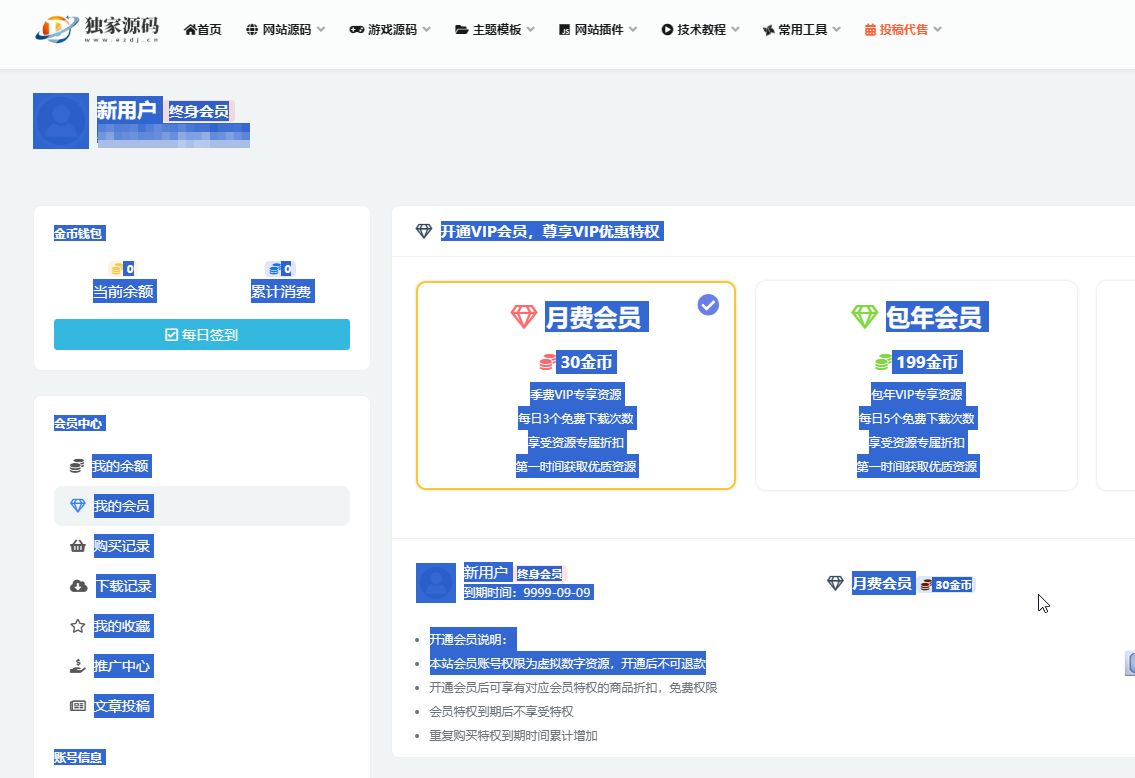Expand the 游戏源码 dropdown chevron
The image size is (1135, 778).
tap(426, 30)
